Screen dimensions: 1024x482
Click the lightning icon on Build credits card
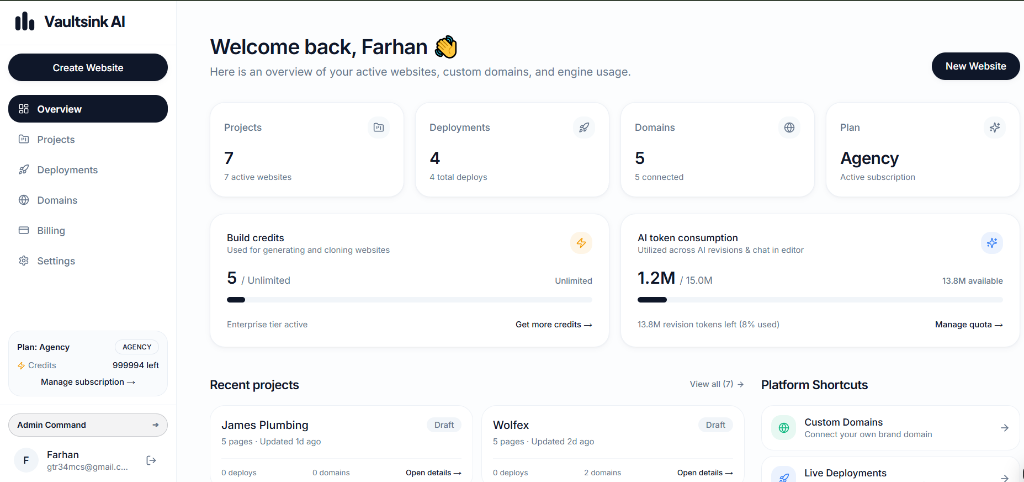point(581,244)
